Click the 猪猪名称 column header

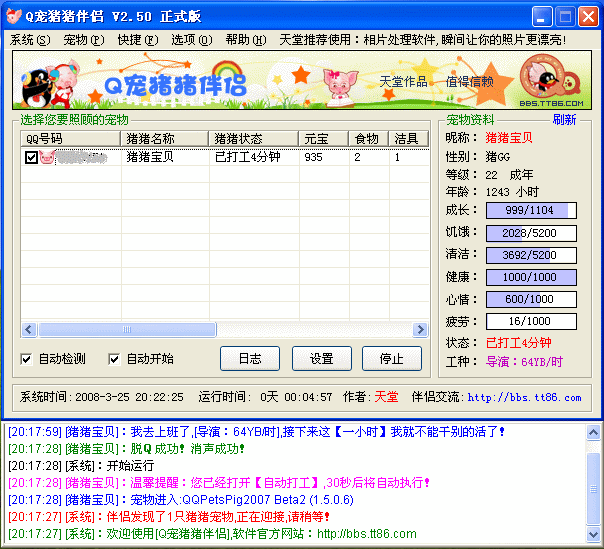(165, 139)
